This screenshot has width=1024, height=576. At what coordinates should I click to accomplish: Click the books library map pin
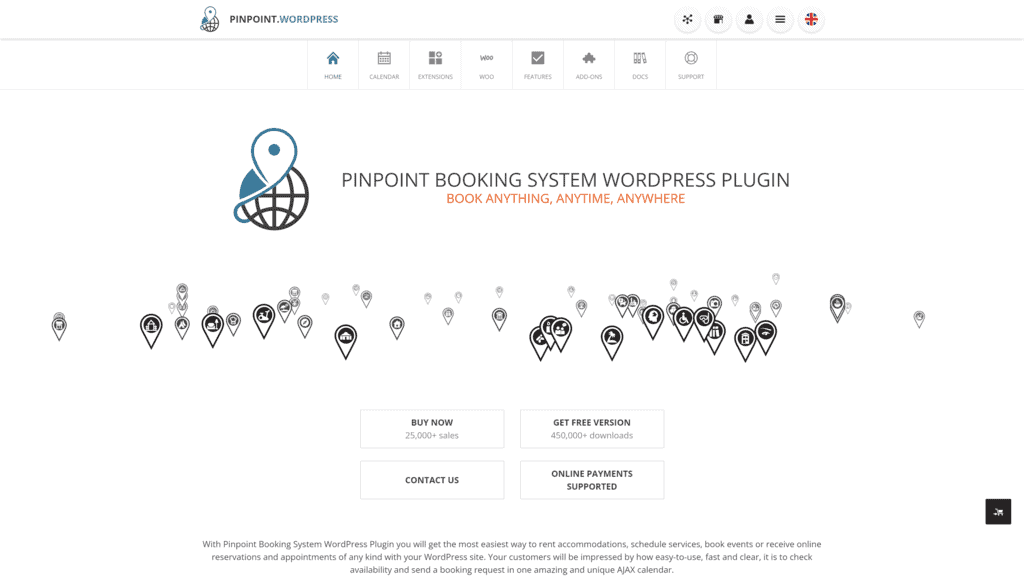coord(715,337)
